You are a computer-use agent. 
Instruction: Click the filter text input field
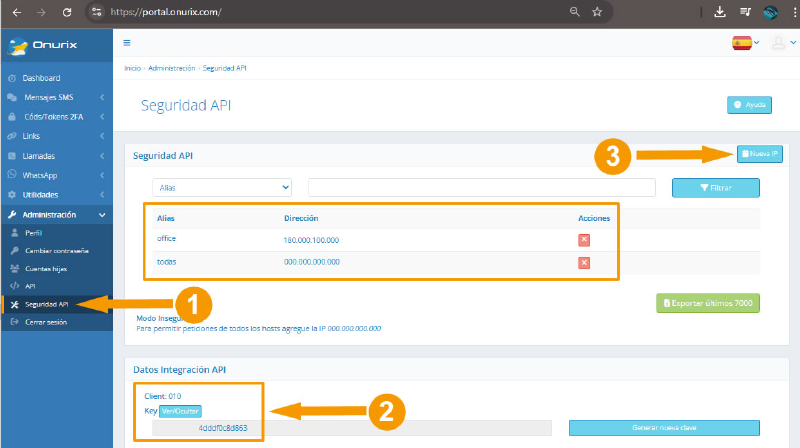tap(481, 187)
